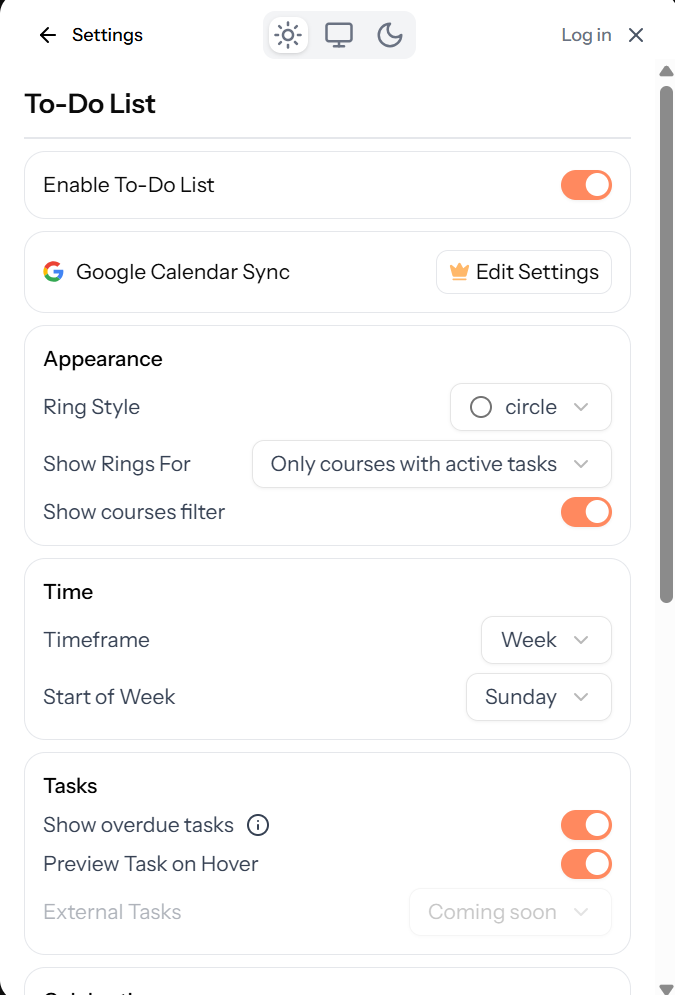Choose the system theme monitor icon
This screenshot has height=995, width=675.
339,35
